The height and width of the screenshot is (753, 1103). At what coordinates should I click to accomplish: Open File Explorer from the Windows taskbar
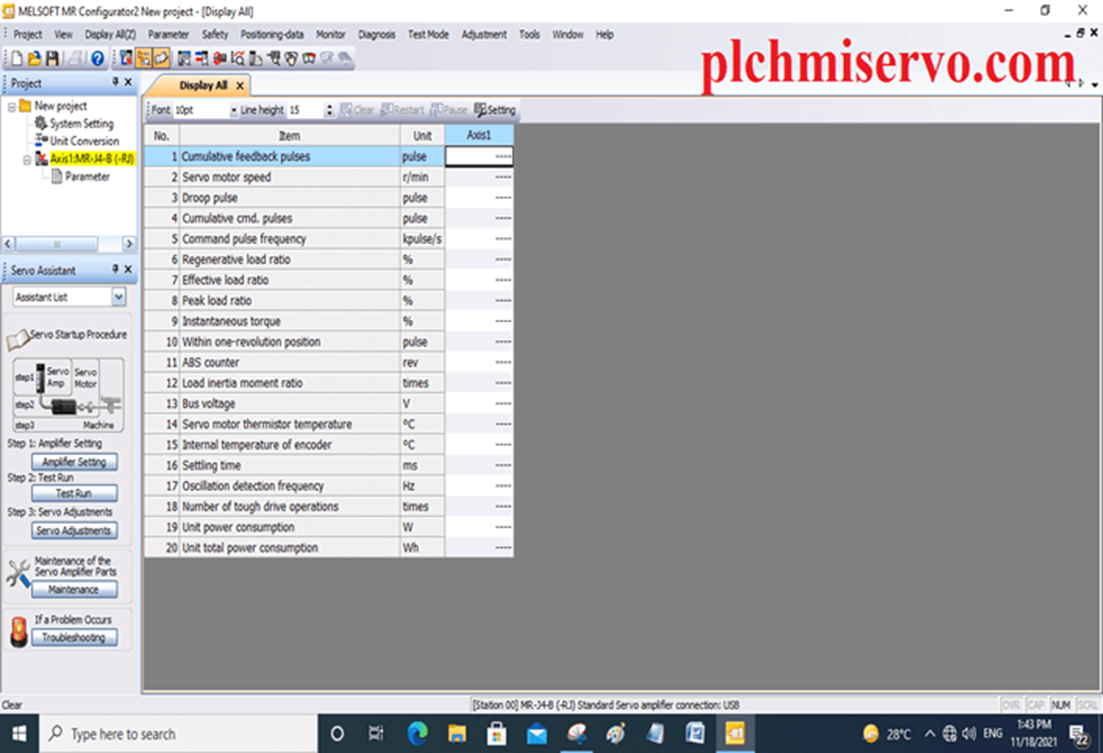457,733
